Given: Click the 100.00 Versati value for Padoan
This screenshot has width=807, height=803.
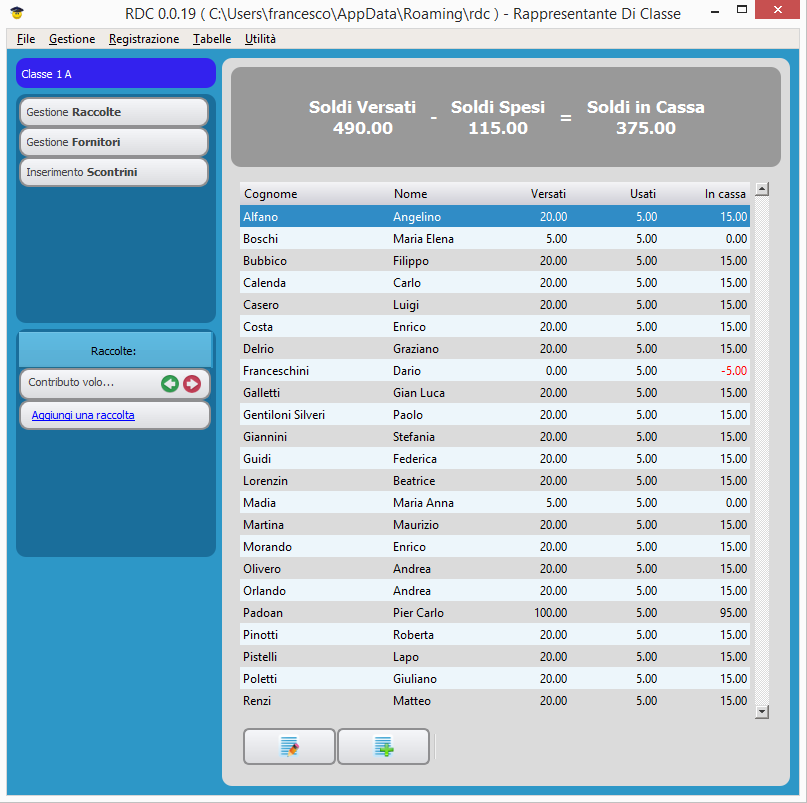Looking at the screenshot, I should point(550,613).
